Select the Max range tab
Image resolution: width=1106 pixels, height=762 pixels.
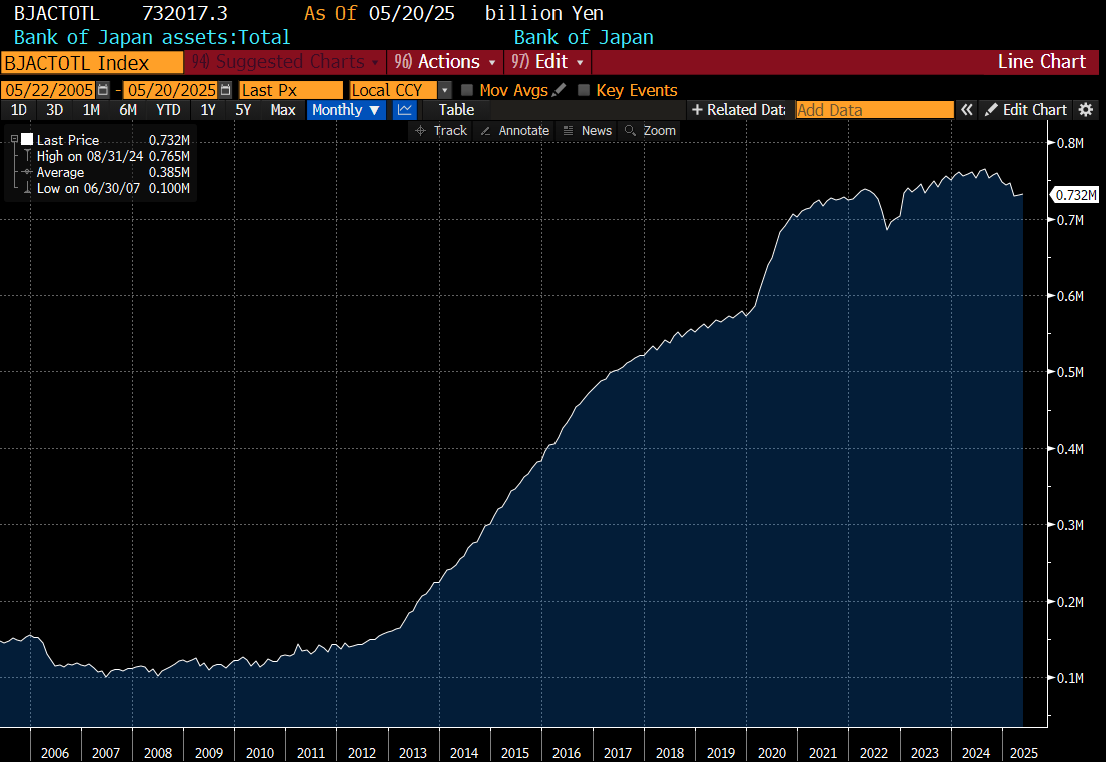coord(283,109)
